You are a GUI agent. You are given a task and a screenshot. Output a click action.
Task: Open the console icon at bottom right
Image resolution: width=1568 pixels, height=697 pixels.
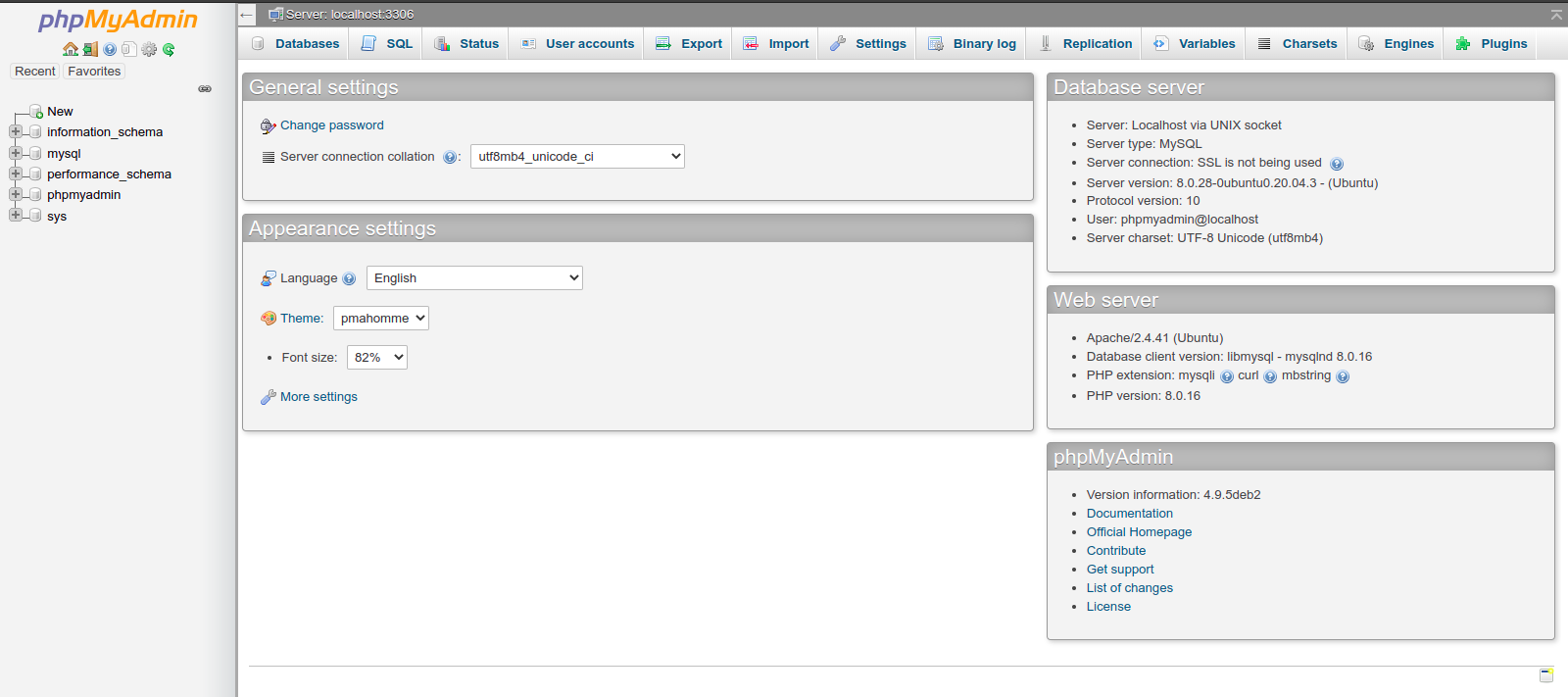coord(1546,674)
